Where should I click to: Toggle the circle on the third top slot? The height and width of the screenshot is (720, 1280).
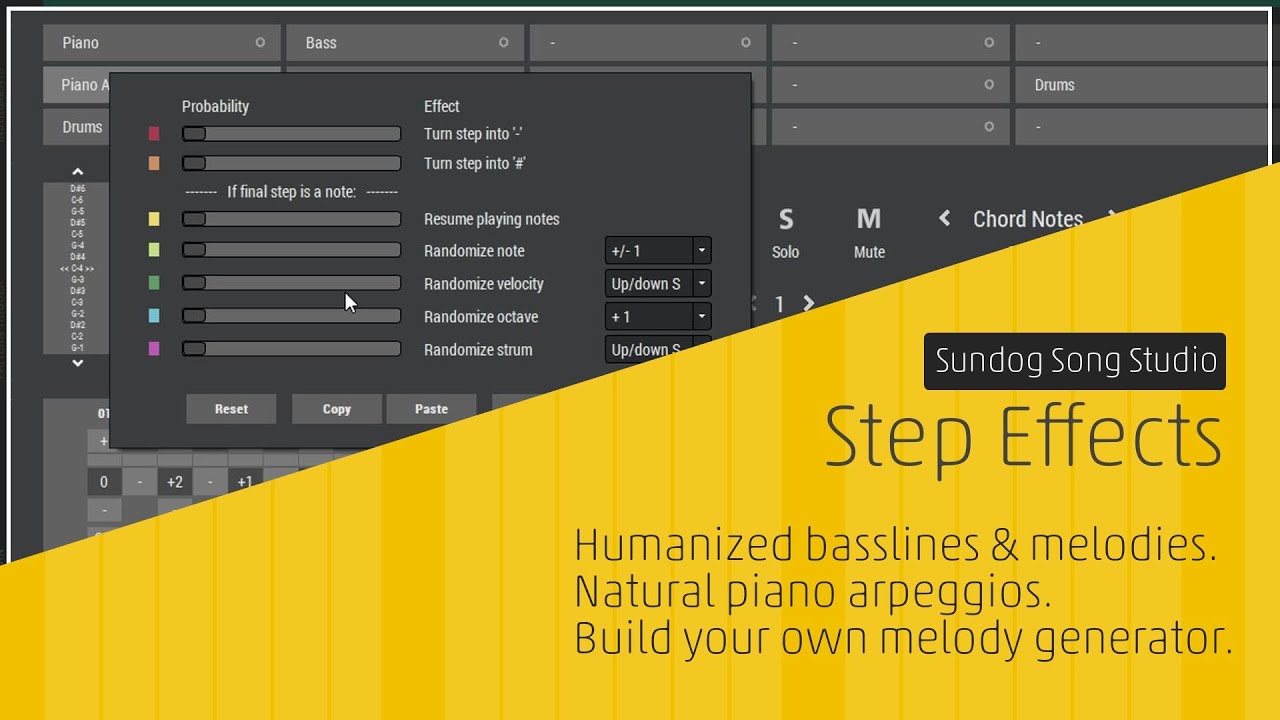[746, 43]
